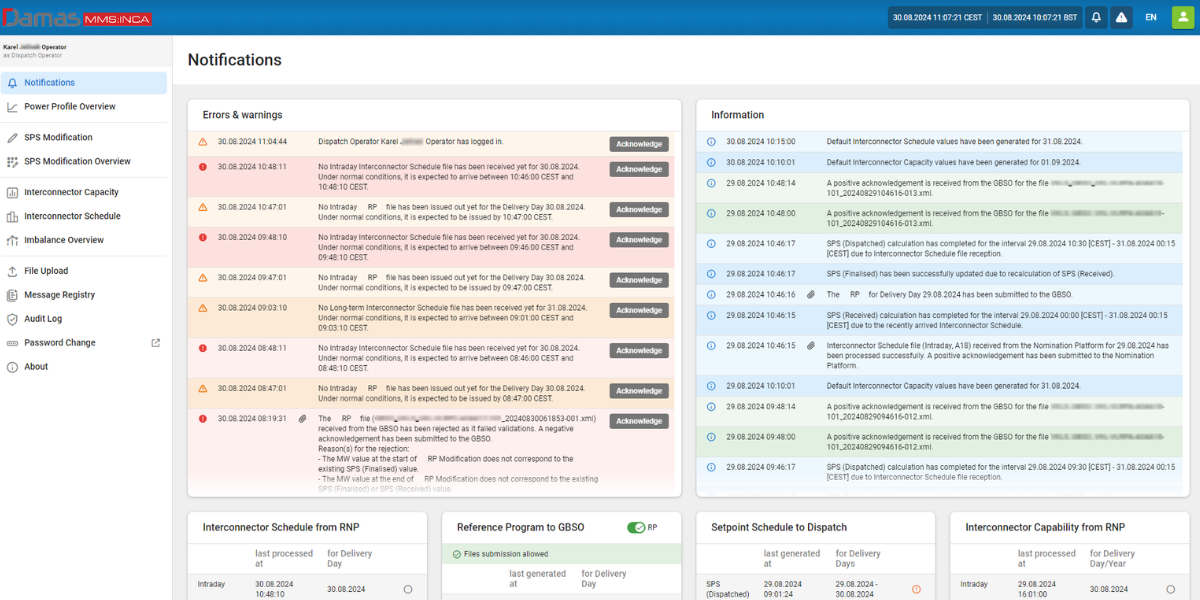Click the warning triangle icon in top bar
1200x600 pixels.
click(1122, 18)
